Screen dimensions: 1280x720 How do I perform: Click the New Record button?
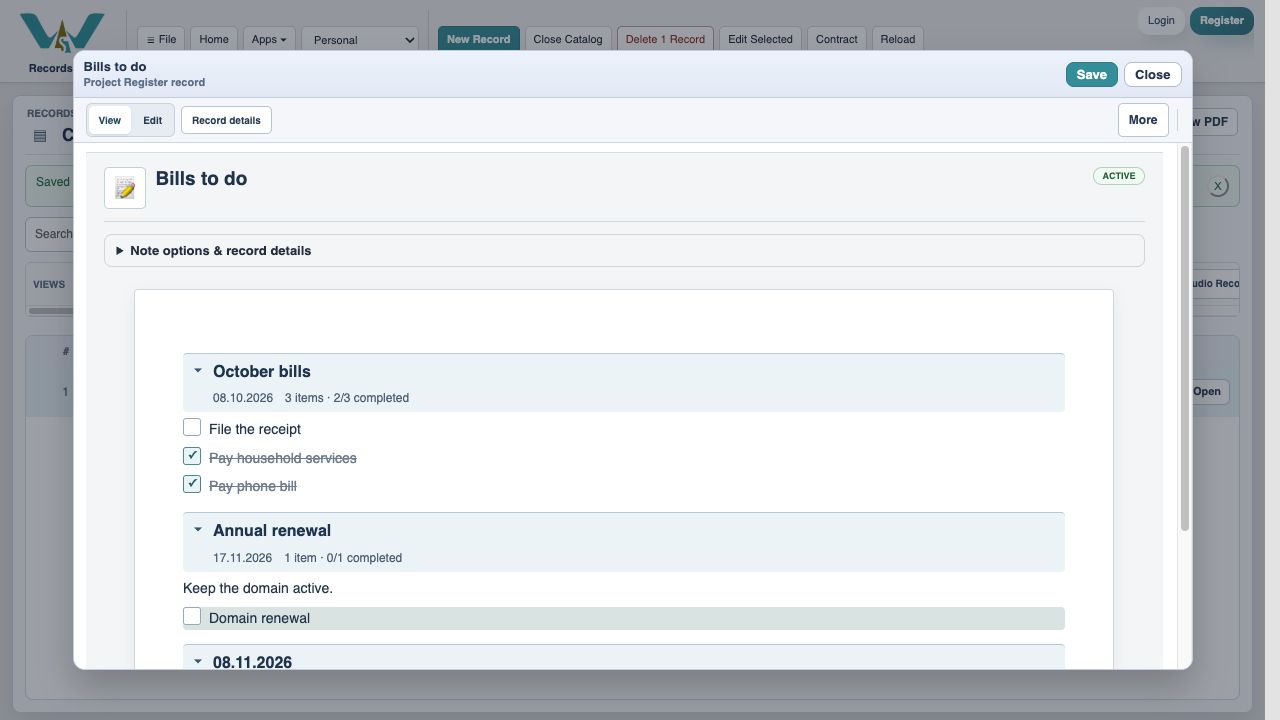[x=478, y=40]
